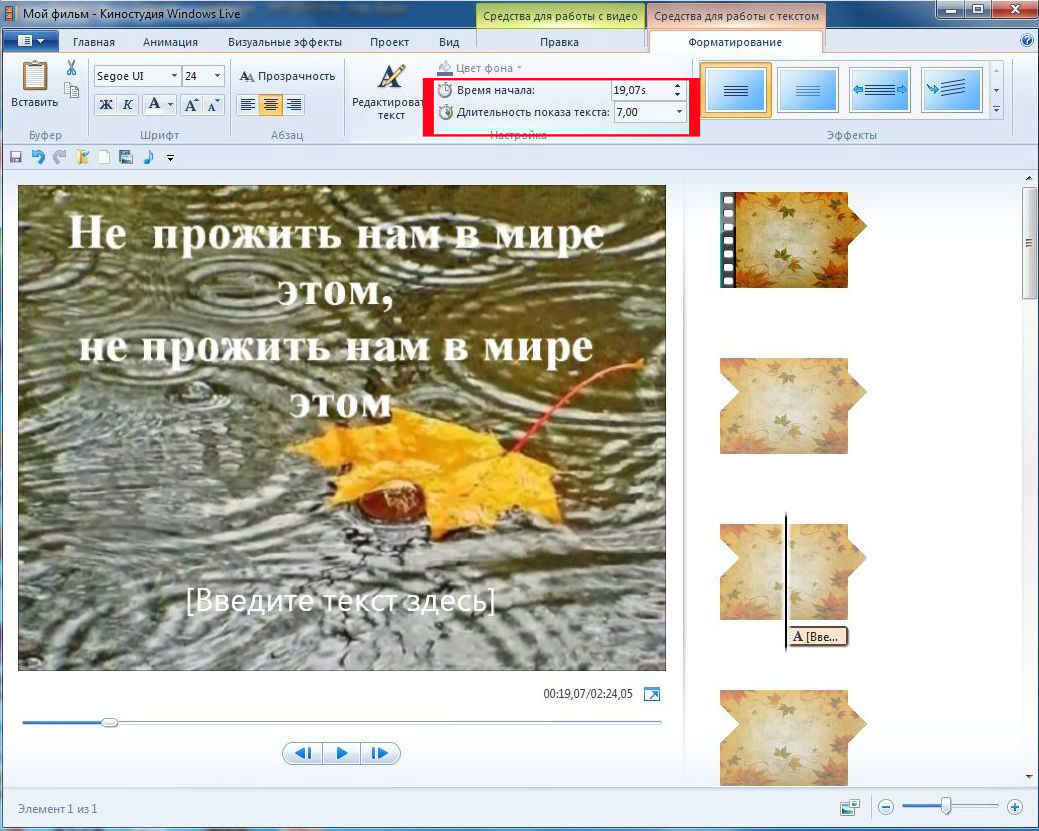The image size is (1039, 831).
Task: Switch to the Анимация ribbon tab
Action: (x=170, y=42)
